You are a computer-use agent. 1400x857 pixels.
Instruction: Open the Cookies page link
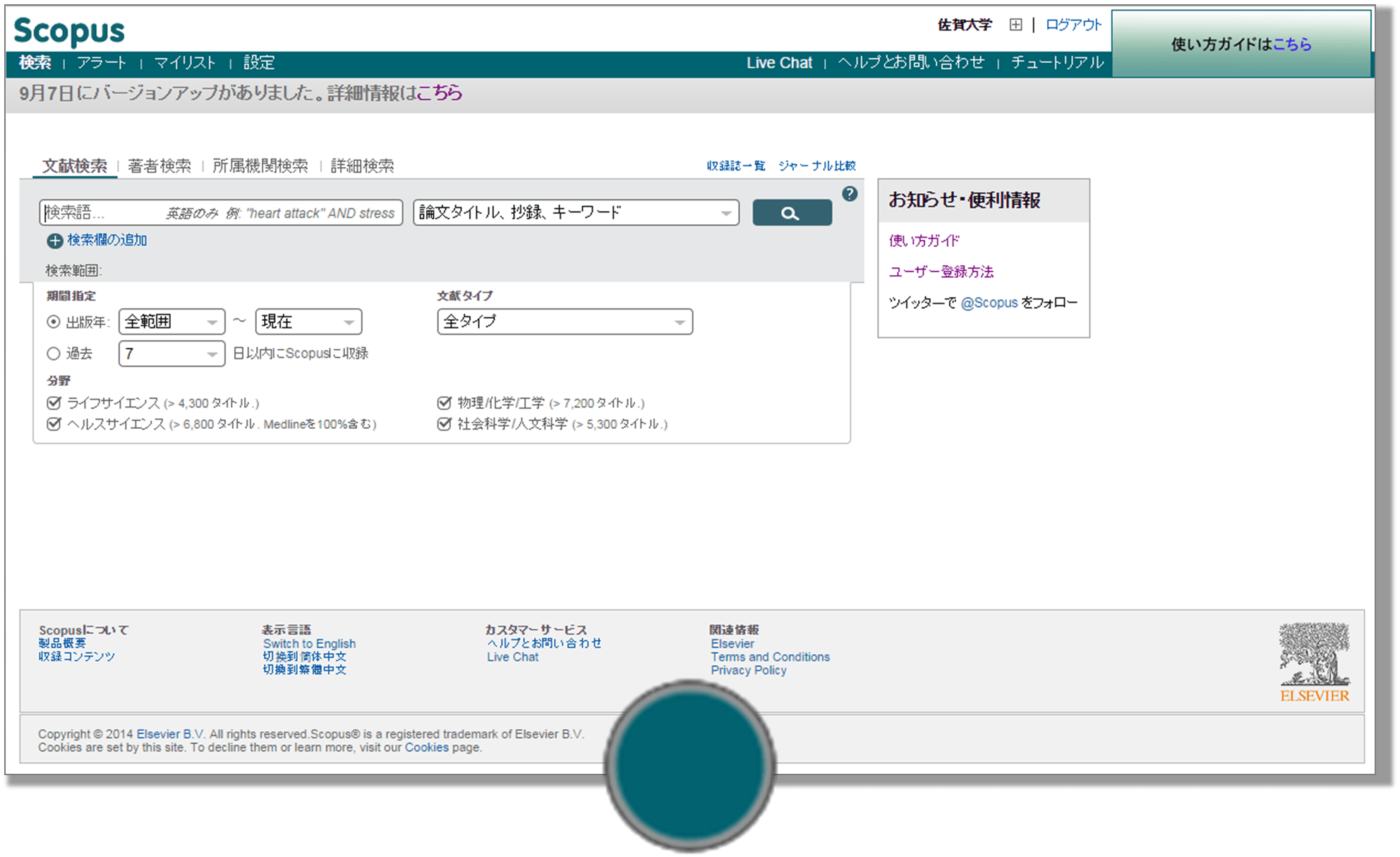(x=426, y=748)
